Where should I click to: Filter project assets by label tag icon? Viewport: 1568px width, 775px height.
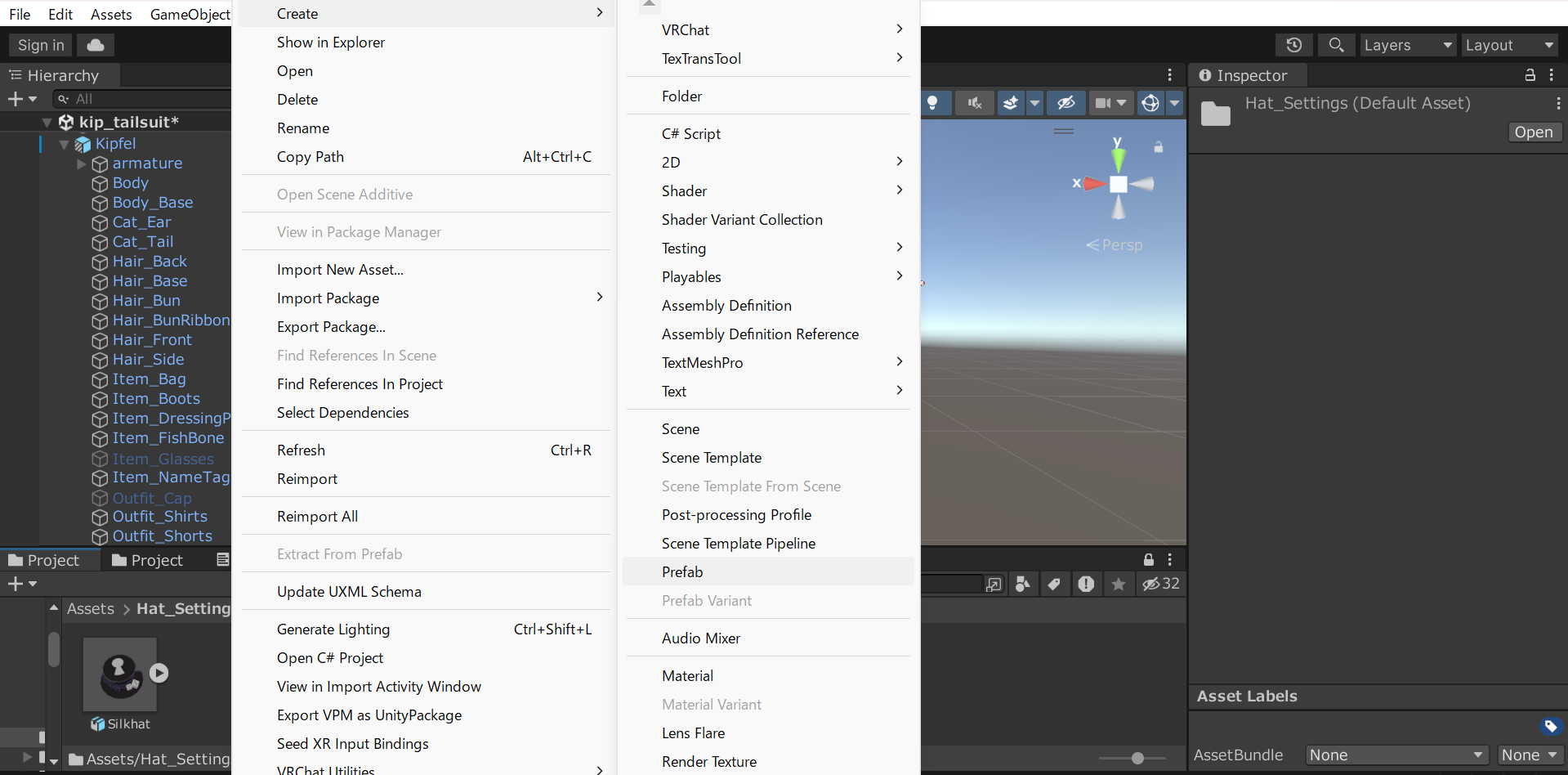pos(1053,584)
